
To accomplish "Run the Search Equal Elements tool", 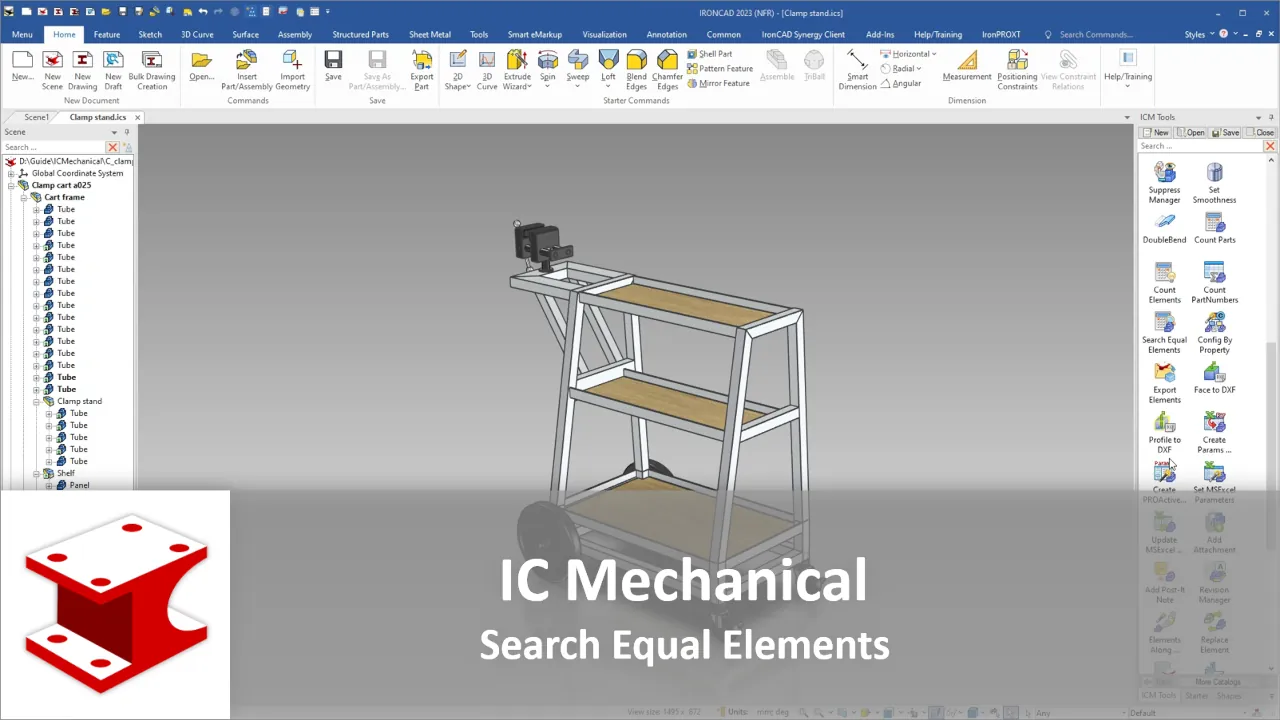I will coord(1164,333).
